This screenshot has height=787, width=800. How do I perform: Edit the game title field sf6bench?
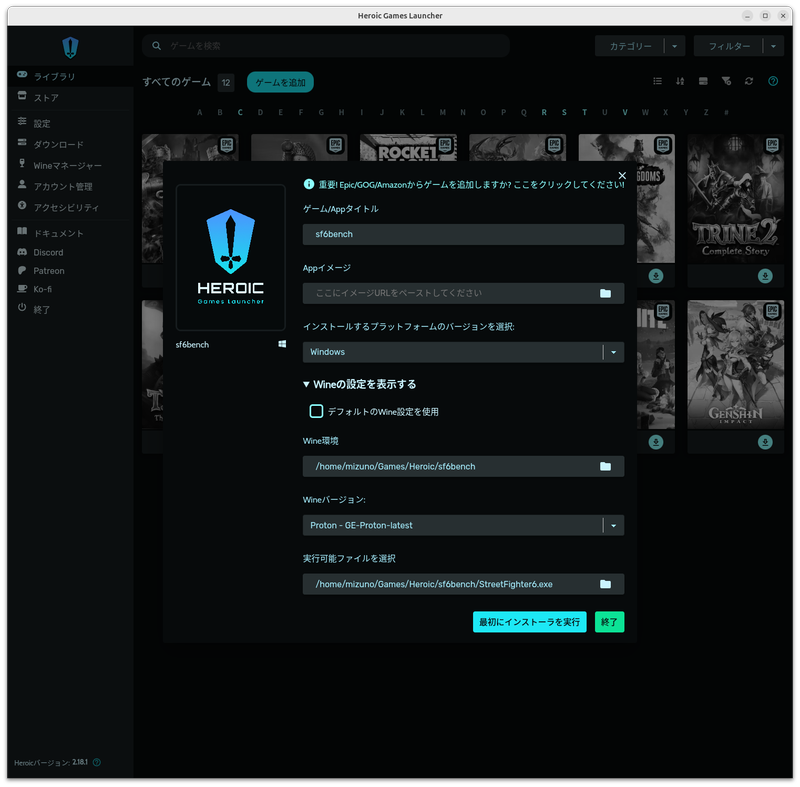(x=463, y=234)
